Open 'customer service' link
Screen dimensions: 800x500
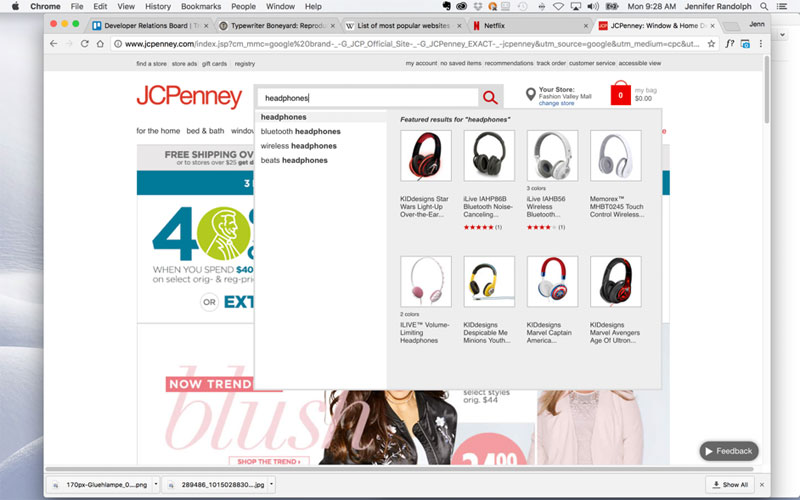tap(592, 63)
